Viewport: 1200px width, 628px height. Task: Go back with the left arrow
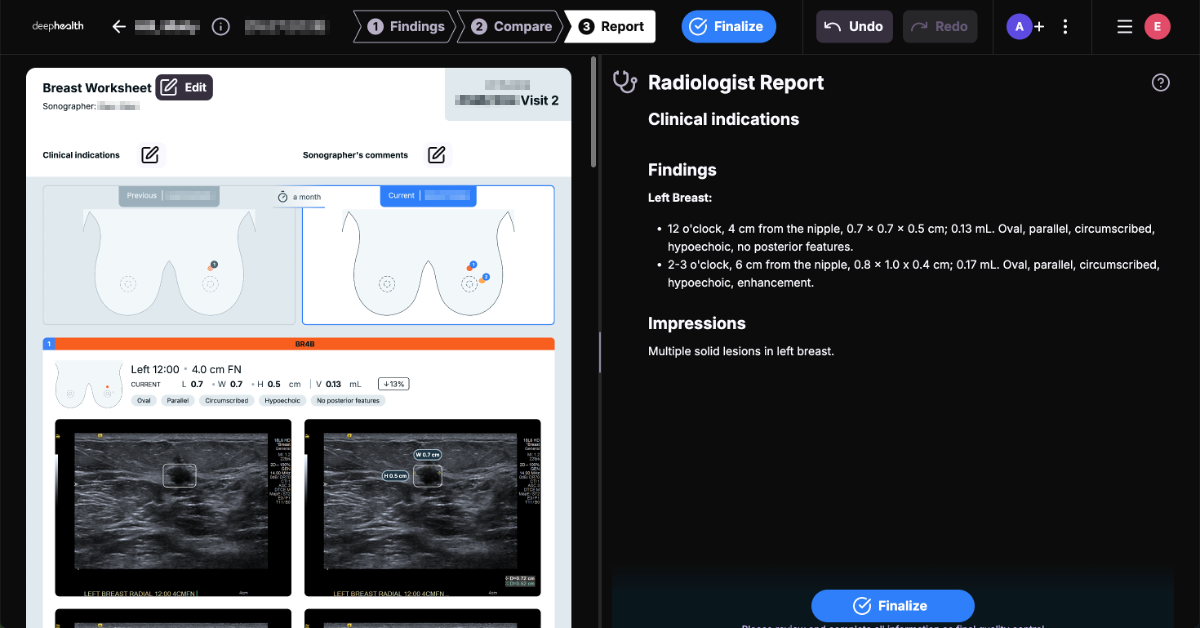coord(119,27)
